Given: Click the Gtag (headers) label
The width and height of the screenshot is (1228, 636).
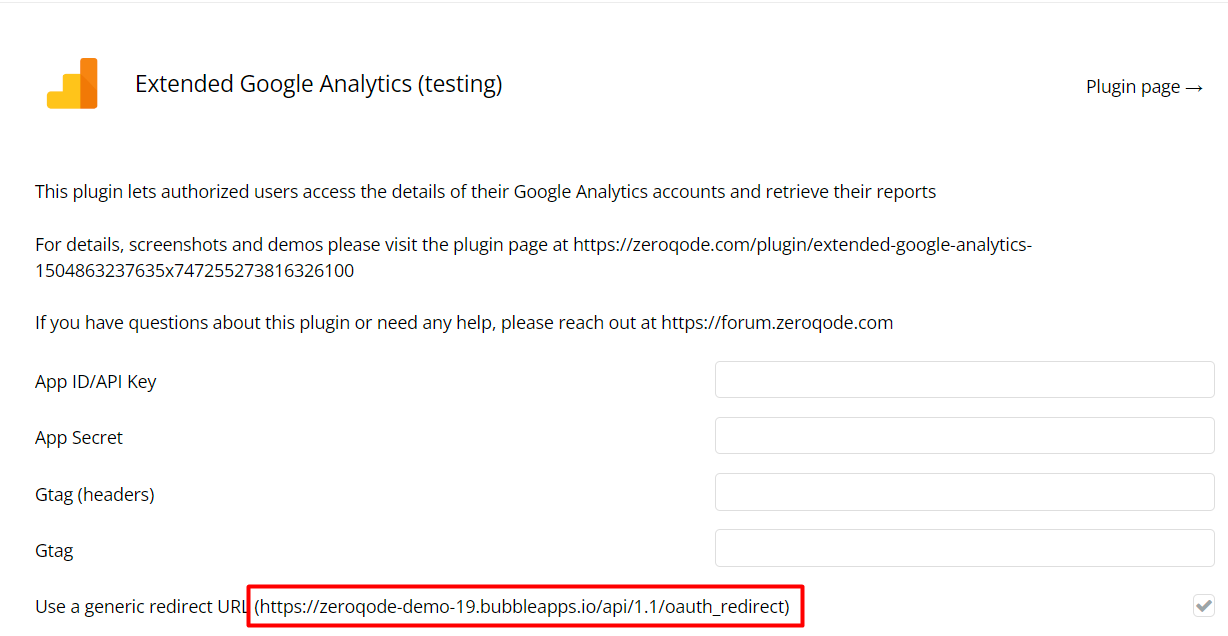Looking at the screenshot, I should [x=95, y=494].
